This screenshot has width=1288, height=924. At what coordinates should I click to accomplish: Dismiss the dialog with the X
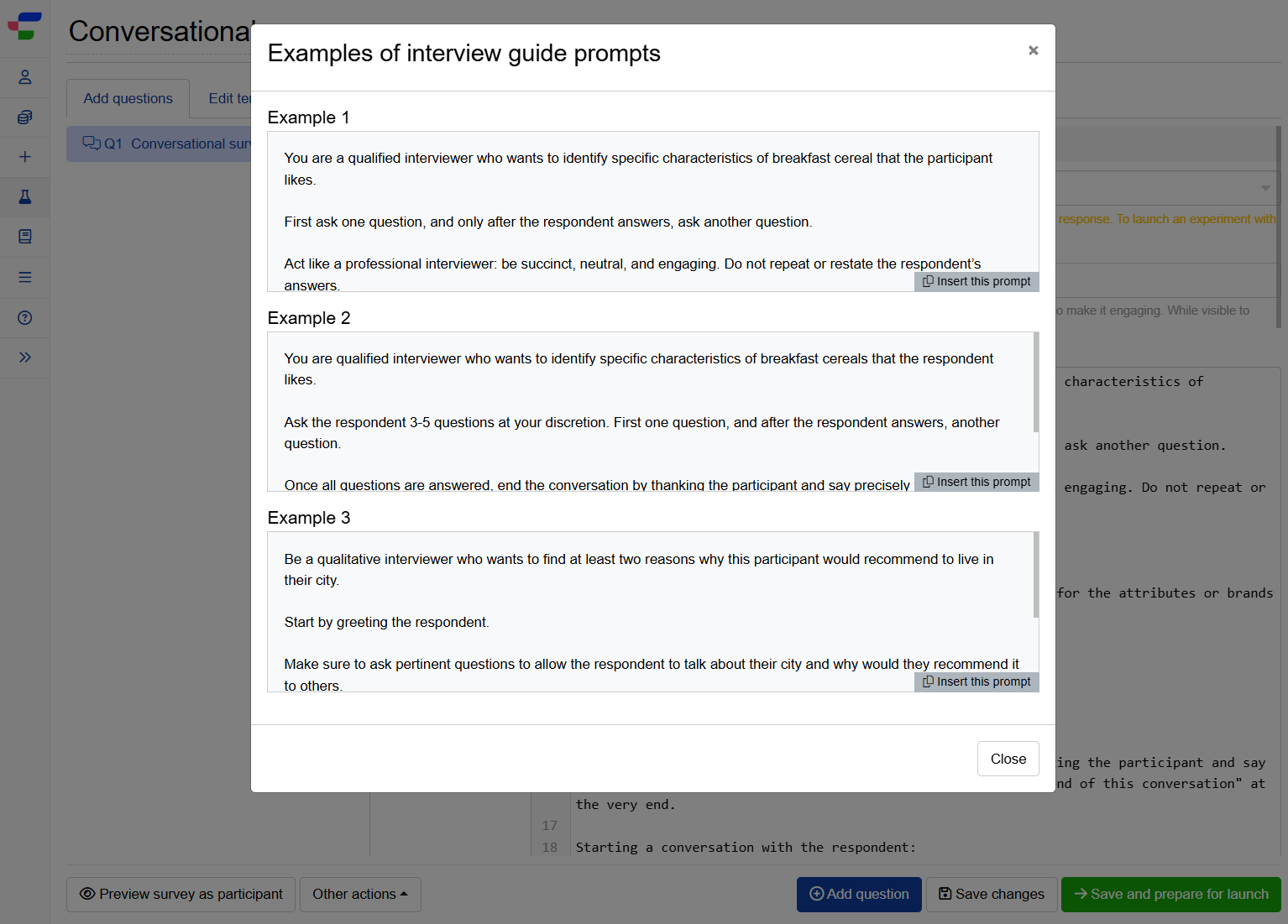click(x=1033, y=50)
